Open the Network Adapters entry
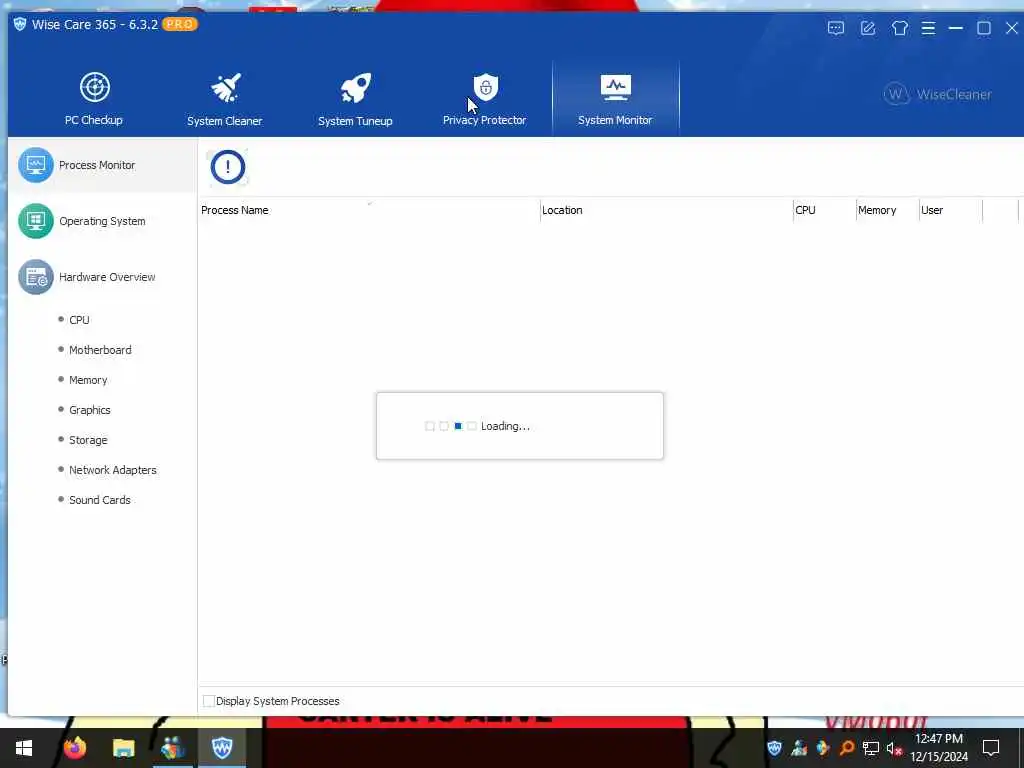 (x=112, y=470)
